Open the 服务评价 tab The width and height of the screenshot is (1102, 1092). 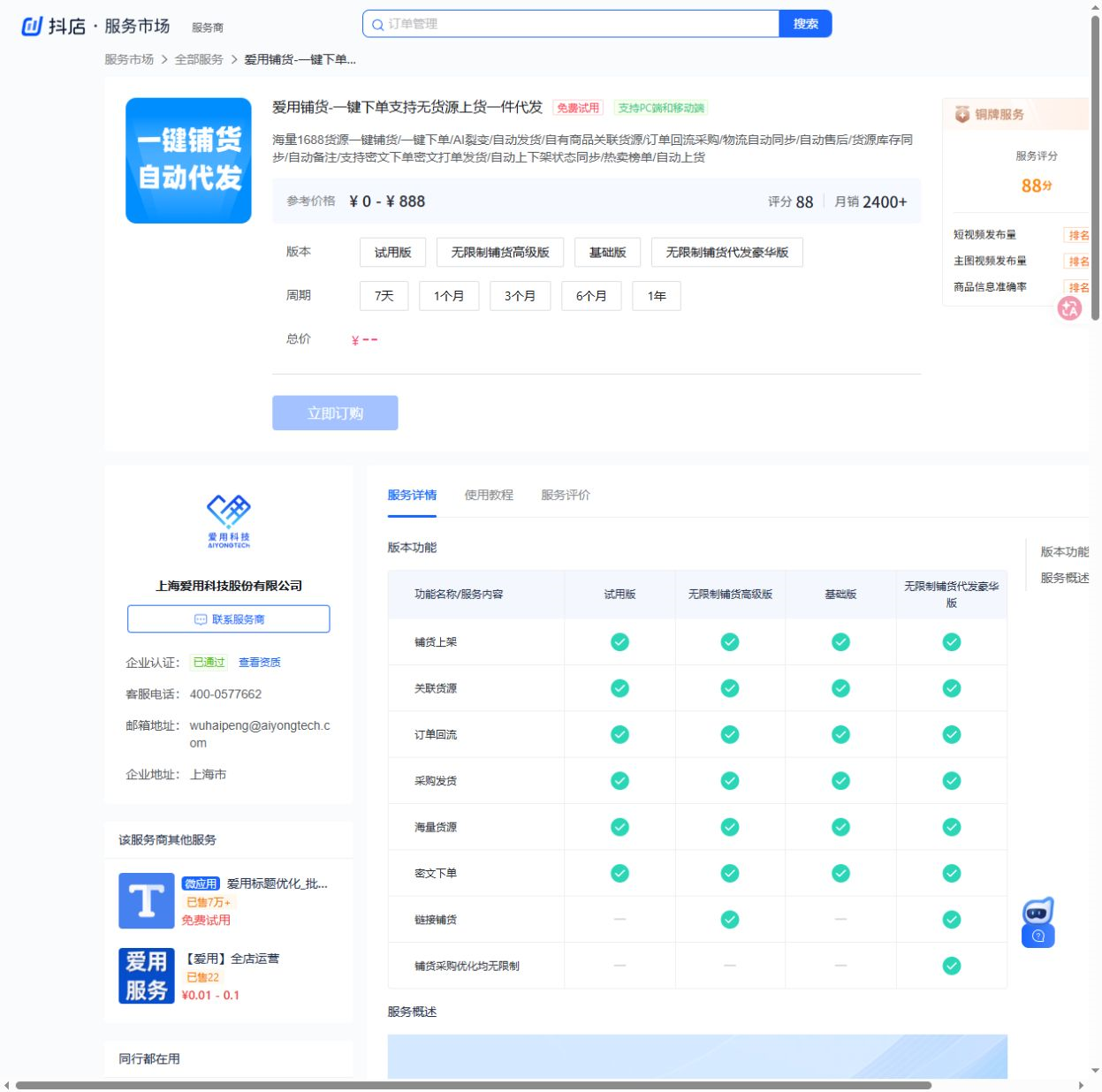pyautogui.click(x=566, y=495)
